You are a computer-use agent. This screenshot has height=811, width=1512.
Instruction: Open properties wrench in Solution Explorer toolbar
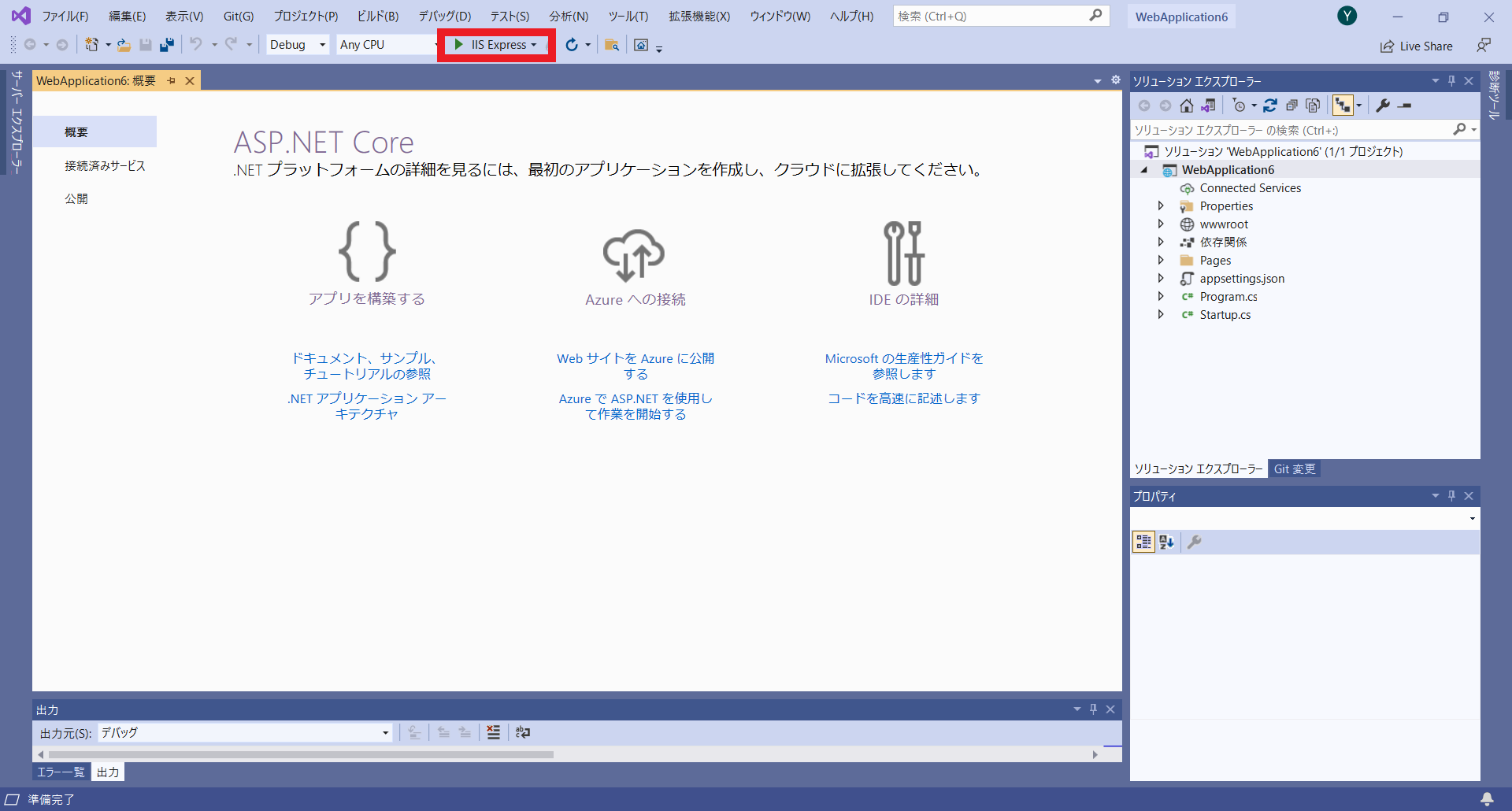pos(1383,106)
